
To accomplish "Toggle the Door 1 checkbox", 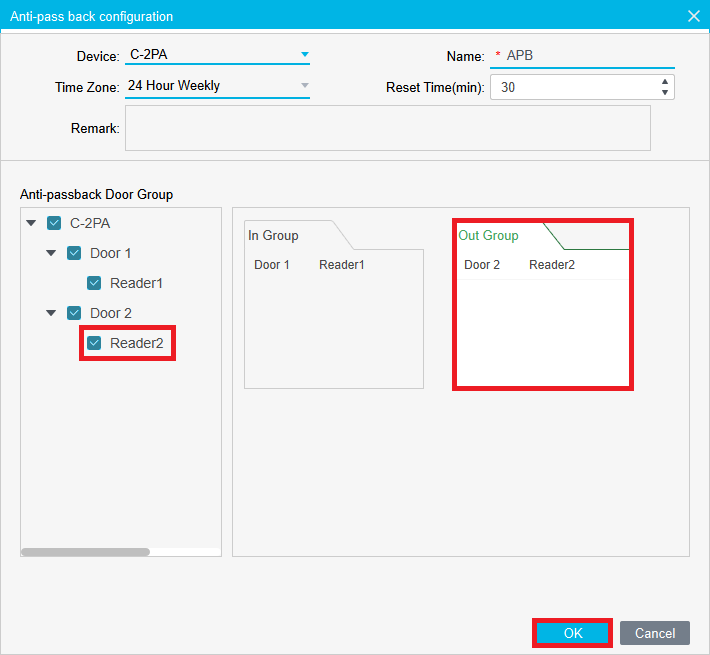I will pos(74,253).
